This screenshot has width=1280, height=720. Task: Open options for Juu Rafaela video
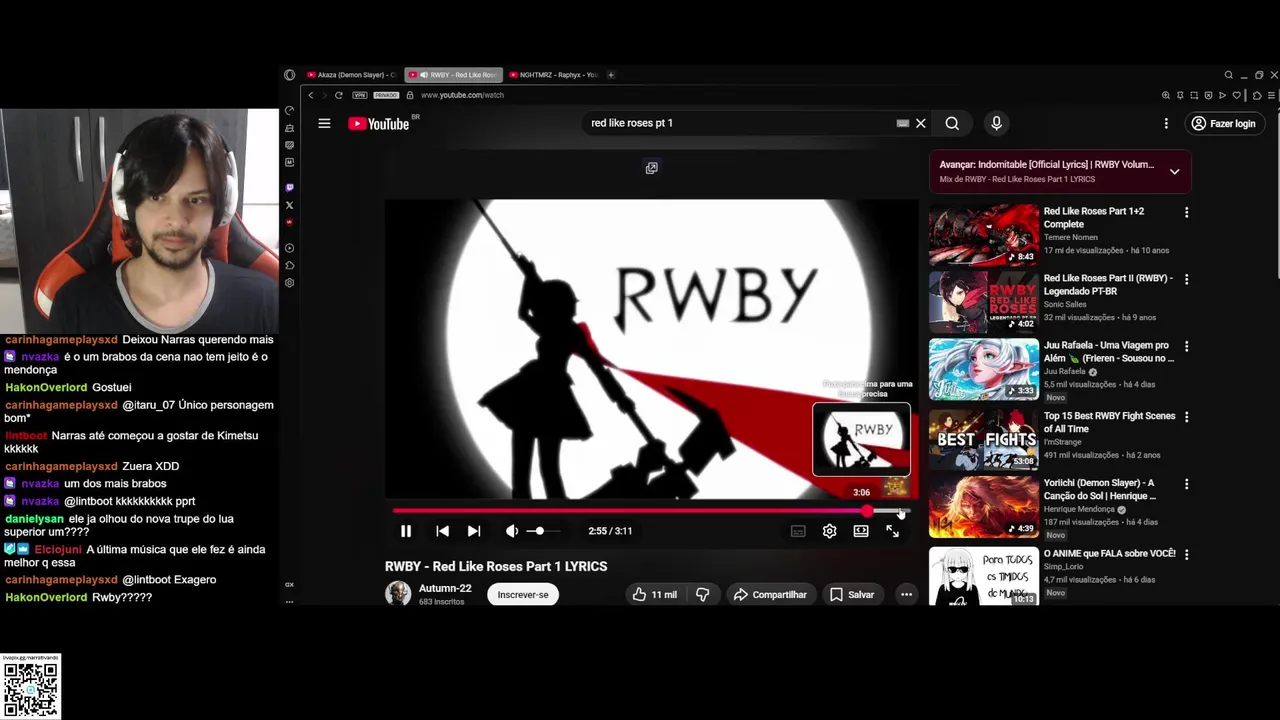[x=1186, y=346]
